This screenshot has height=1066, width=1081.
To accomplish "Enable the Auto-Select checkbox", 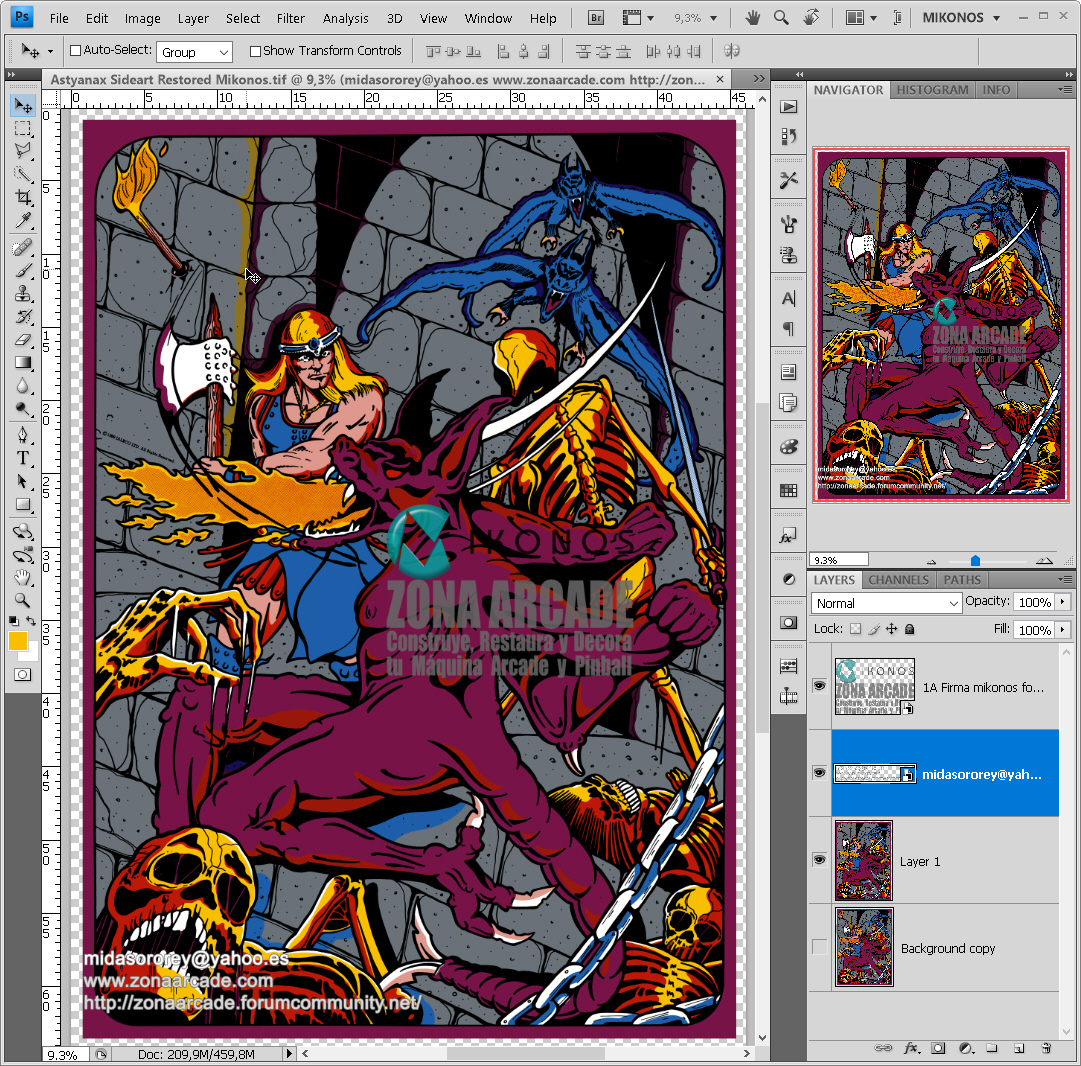I will coord(75,51).
